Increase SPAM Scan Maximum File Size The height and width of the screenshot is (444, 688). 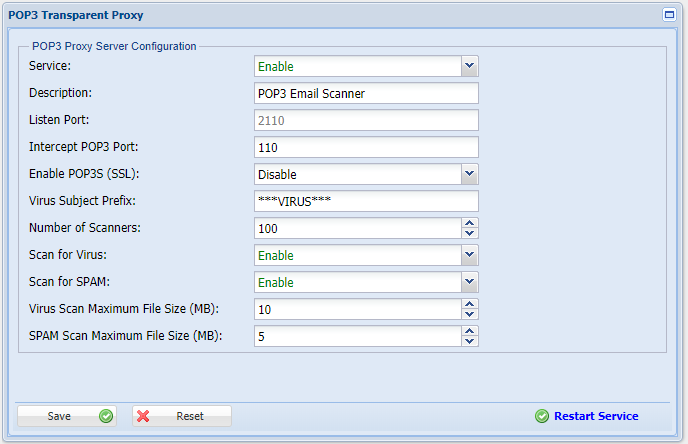click(x=470, y=331)
